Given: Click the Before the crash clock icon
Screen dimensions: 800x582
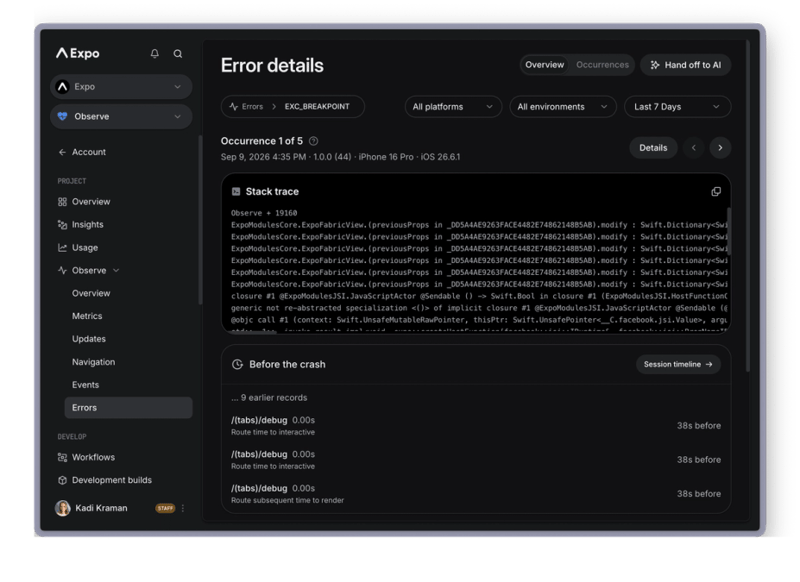Looking at the screenshot, I should point(237,364).
